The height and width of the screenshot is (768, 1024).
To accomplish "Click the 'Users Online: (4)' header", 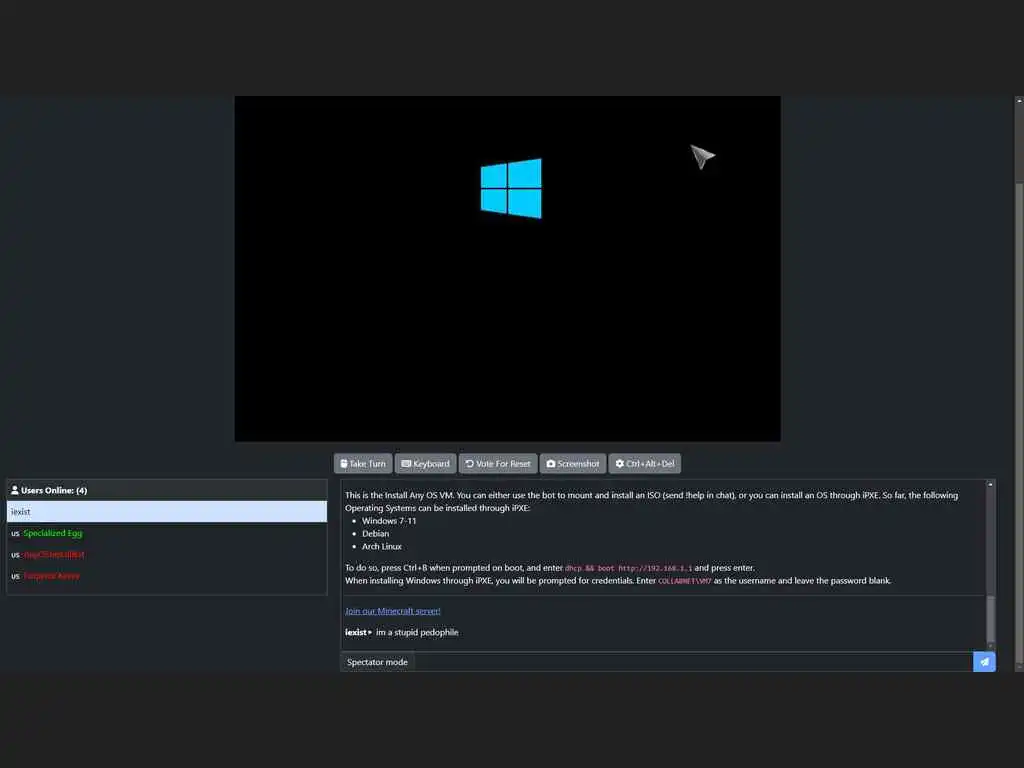I will (x=167, y=490).
